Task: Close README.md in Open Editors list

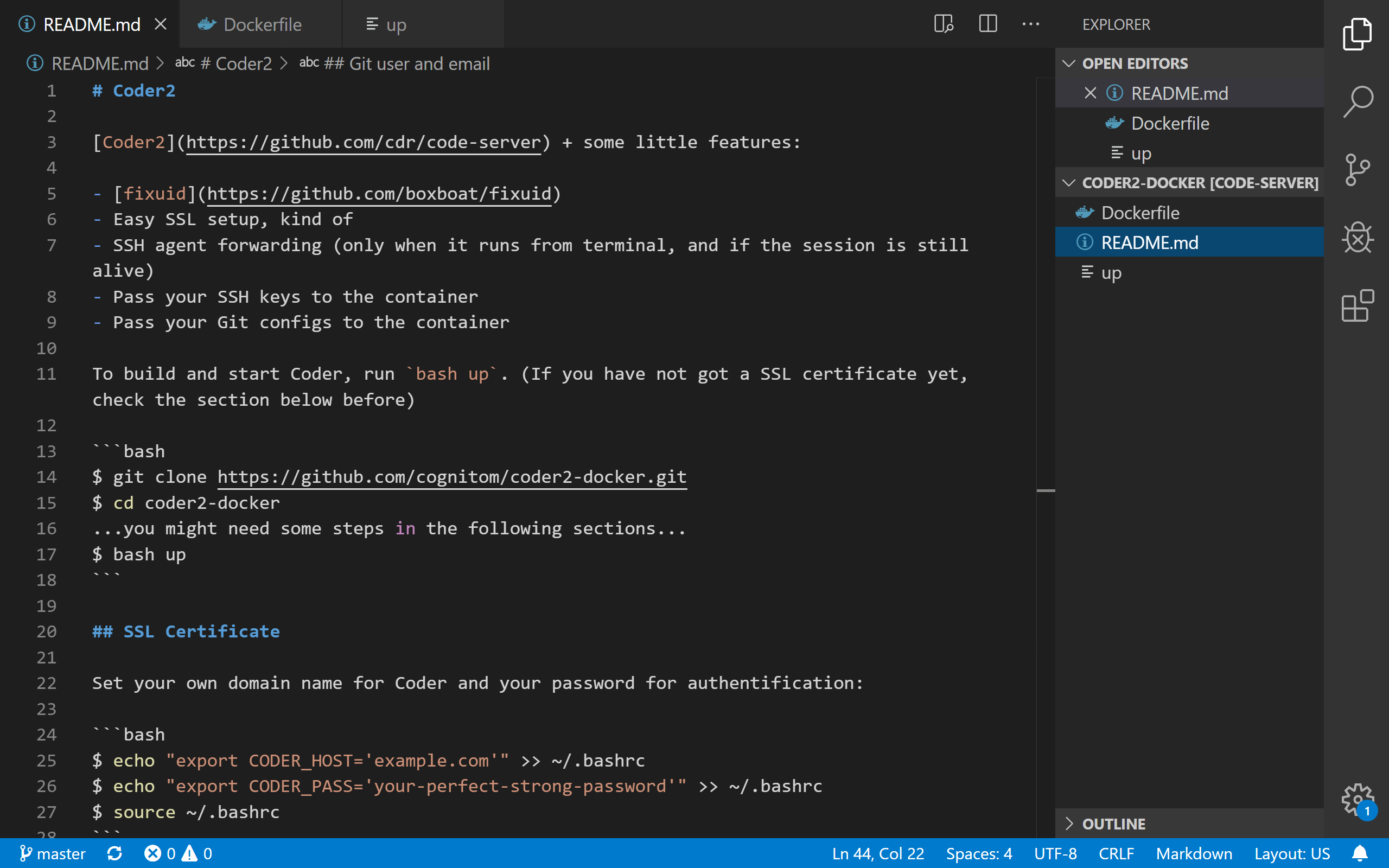Action: click(1090, 93)
